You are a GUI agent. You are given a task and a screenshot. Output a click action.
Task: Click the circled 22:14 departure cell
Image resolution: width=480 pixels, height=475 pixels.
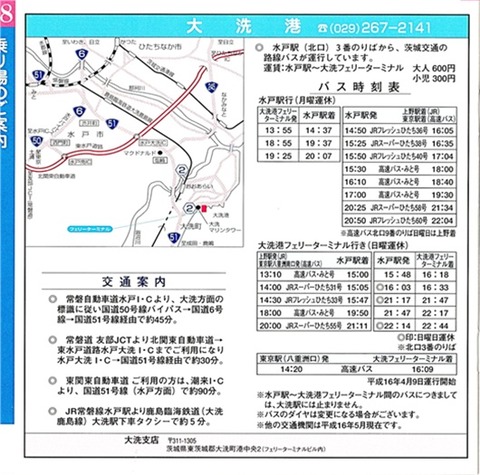pyautogui.click(x=394, y=326)
